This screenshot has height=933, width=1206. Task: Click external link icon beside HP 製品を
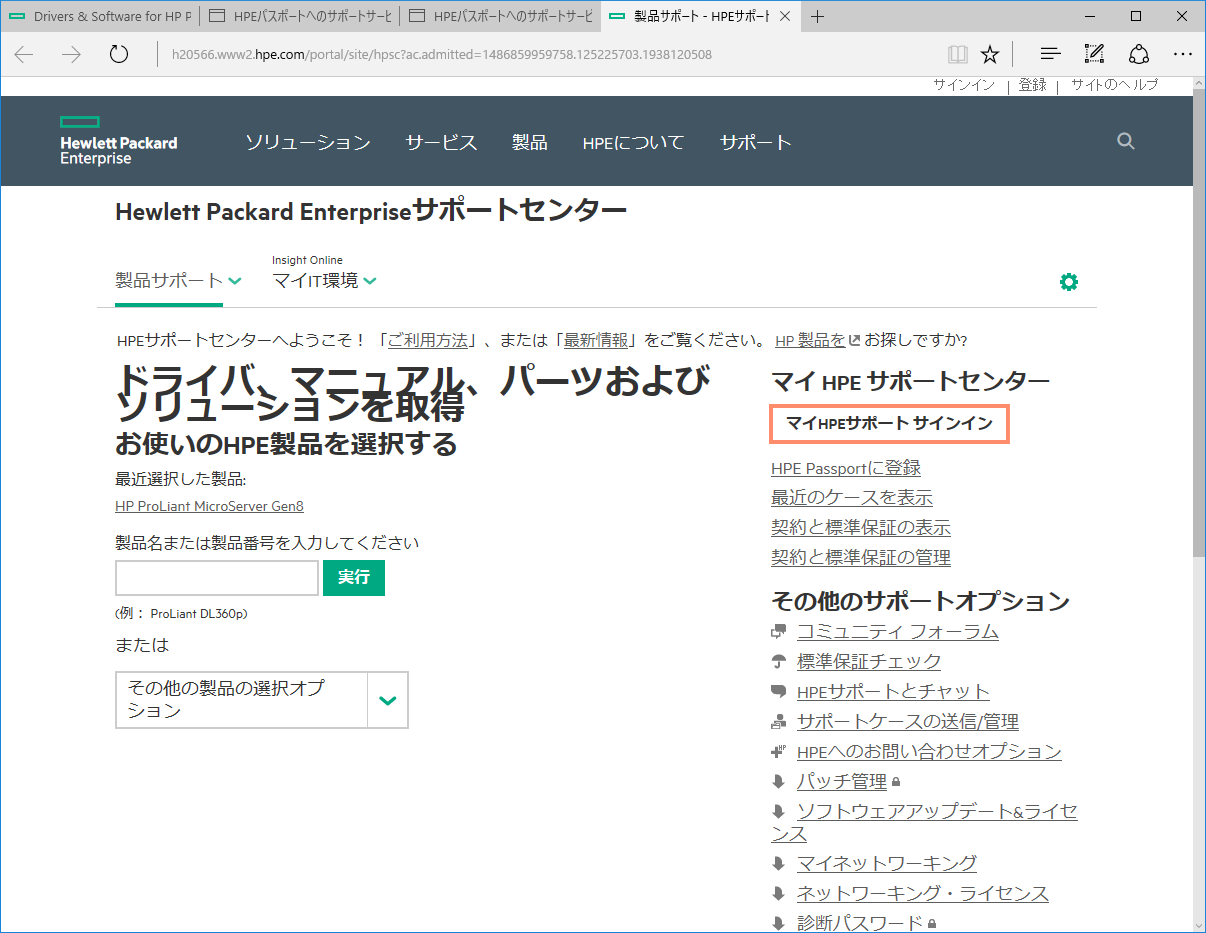coord(855,340)
